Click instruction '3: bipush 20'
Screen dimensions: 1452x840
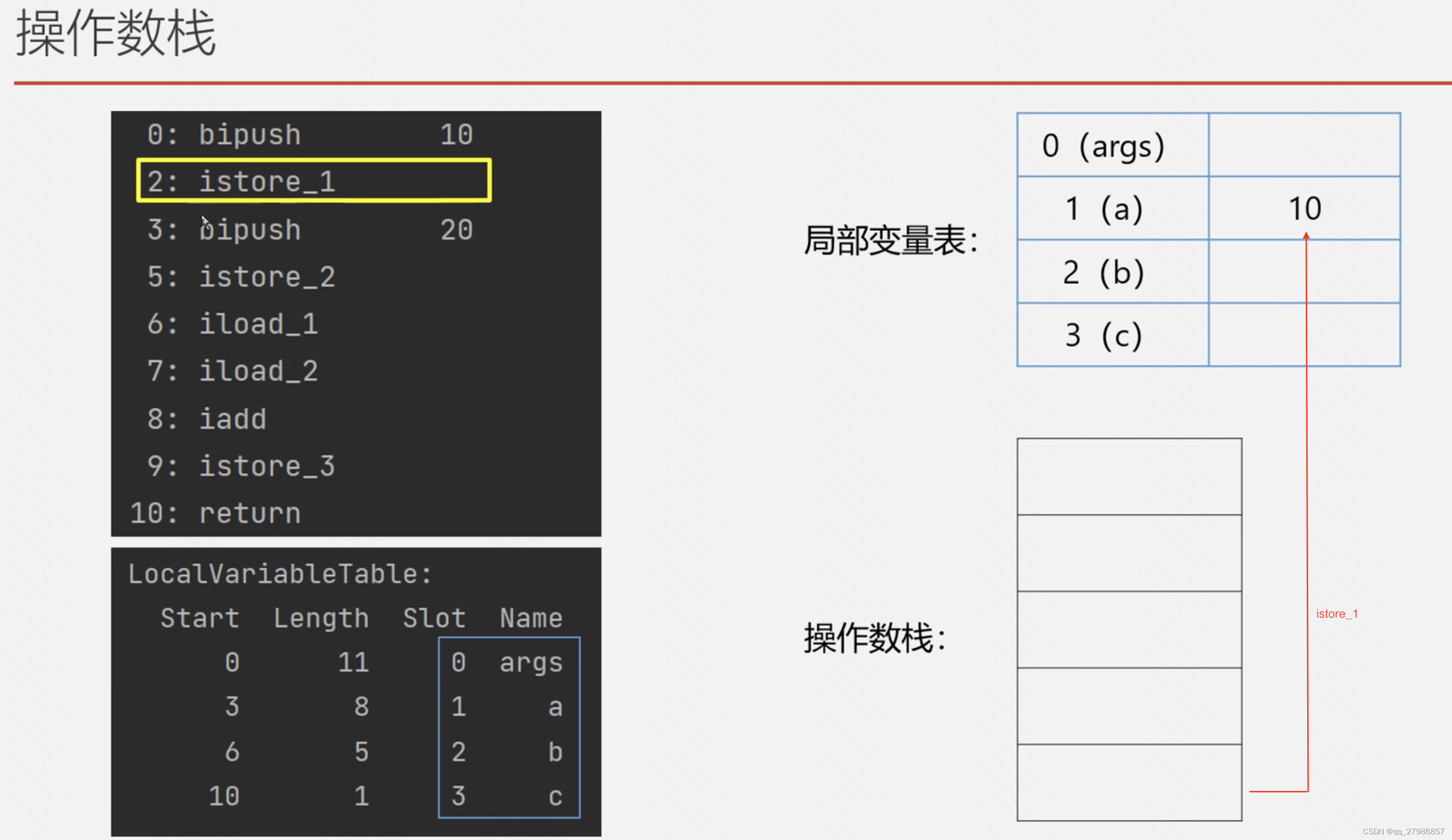(310, 230)
